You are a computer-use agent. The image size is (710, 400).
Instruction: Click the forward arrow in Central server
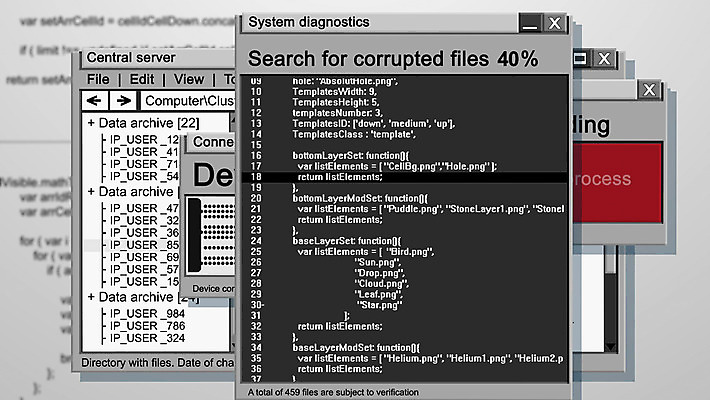point(122,101)
